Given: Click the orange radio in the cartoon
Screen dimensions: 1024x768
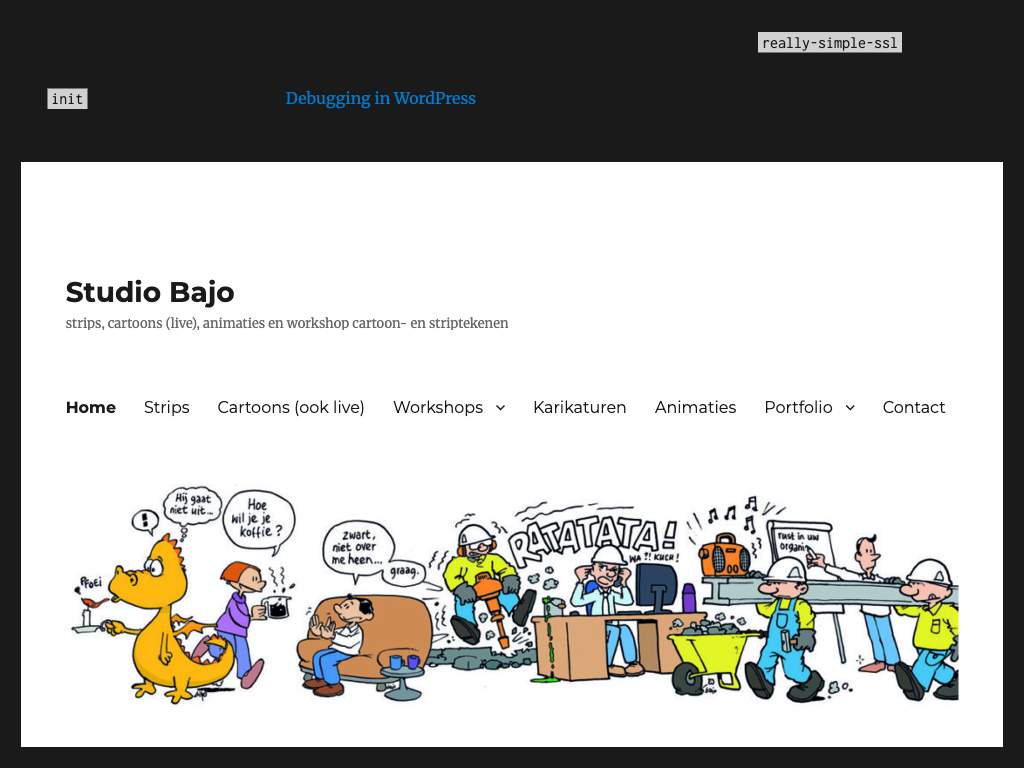Looking at the screenshot, I should (x=724, y=555).
